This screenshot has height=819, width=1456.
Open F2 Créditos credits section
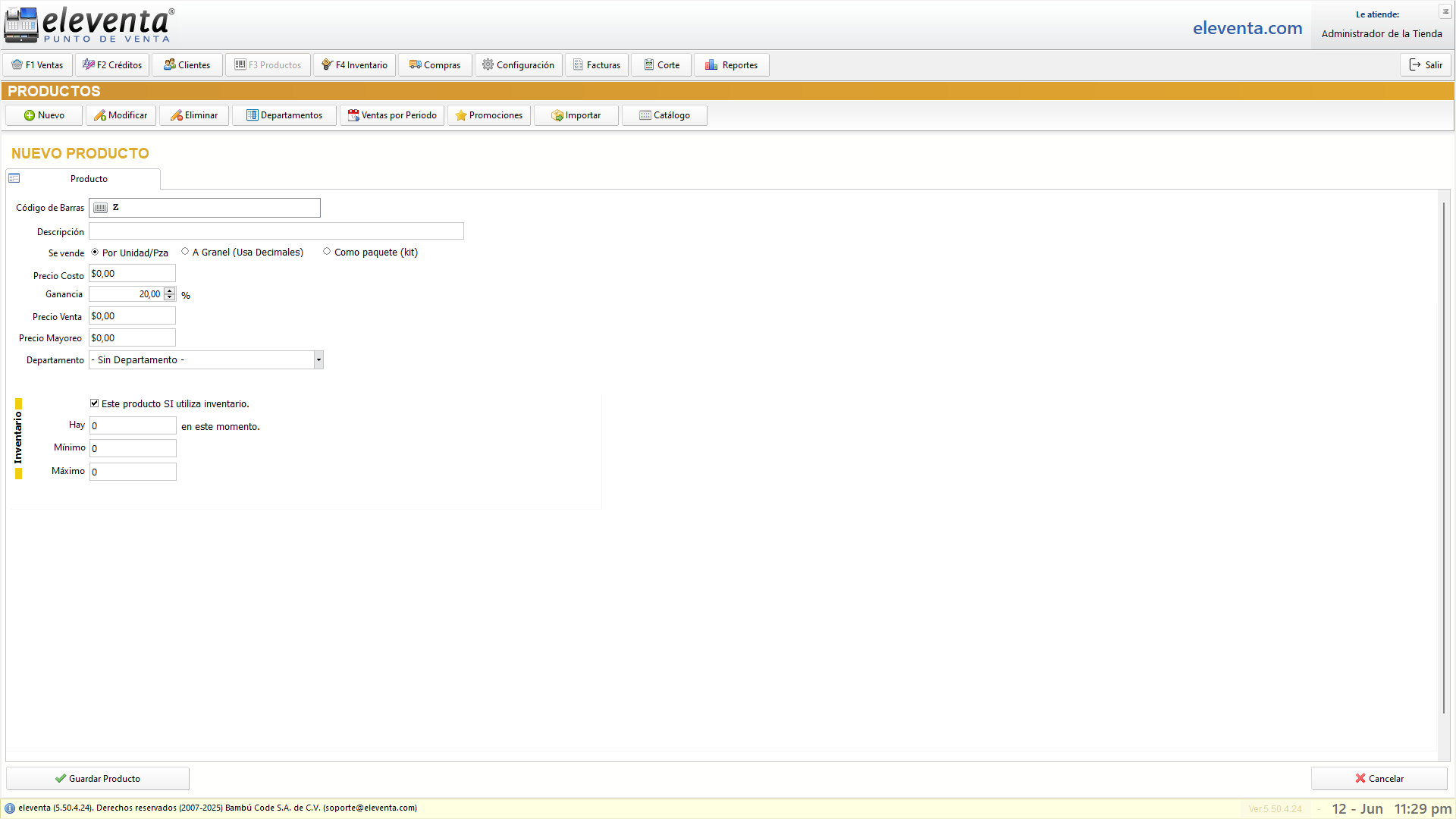[112, 65]
